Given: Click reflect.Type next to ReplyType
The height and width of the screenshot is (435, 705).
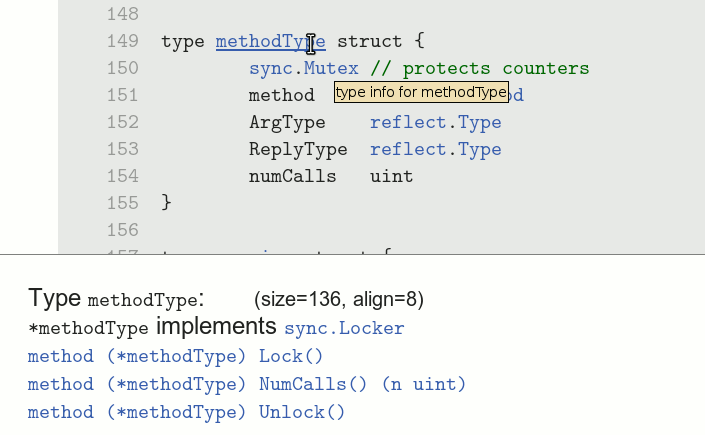Looking at the screenshot, I should click(x=435, y=150).
